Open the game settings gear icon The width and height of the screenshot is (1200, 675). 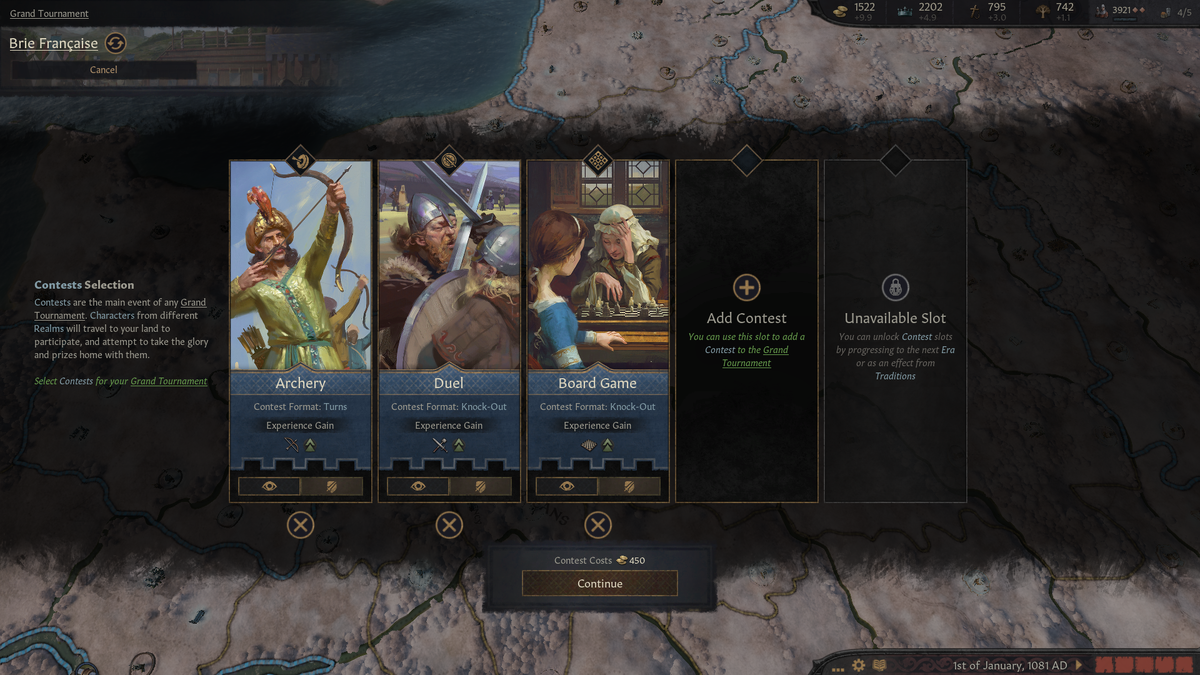tap(858, 665)
